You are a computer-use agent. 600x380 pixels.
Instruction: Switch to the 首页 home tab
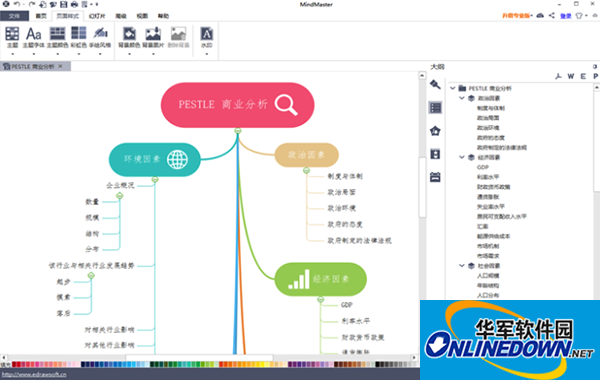click(41, 16)
